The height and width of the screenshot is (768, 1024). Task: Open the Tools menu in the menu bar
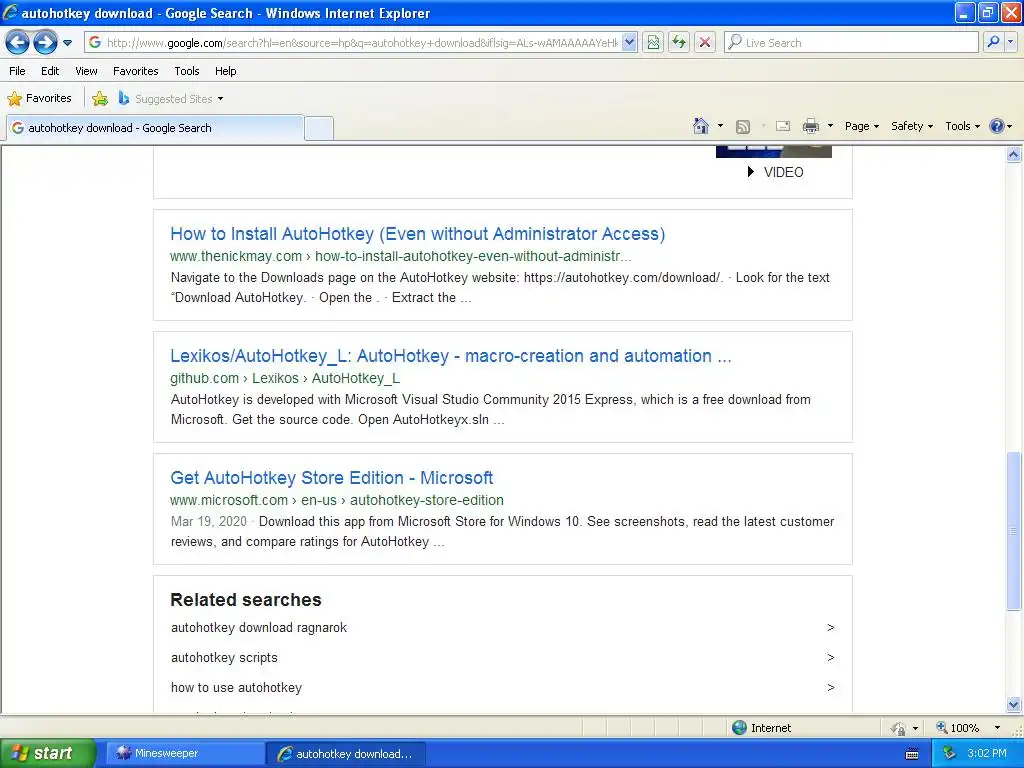(187, 71)
